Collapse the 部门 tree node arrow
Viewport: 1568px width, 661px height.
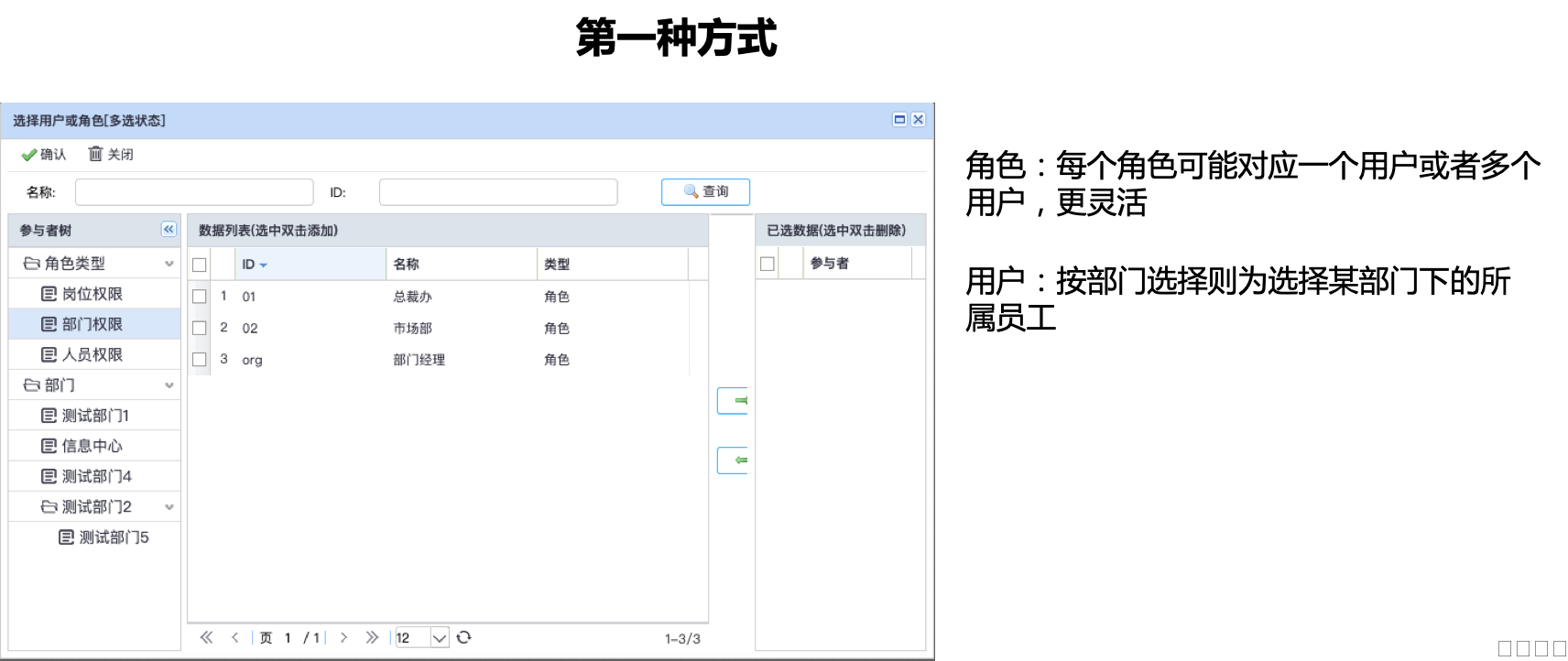[x=169, y=385]
